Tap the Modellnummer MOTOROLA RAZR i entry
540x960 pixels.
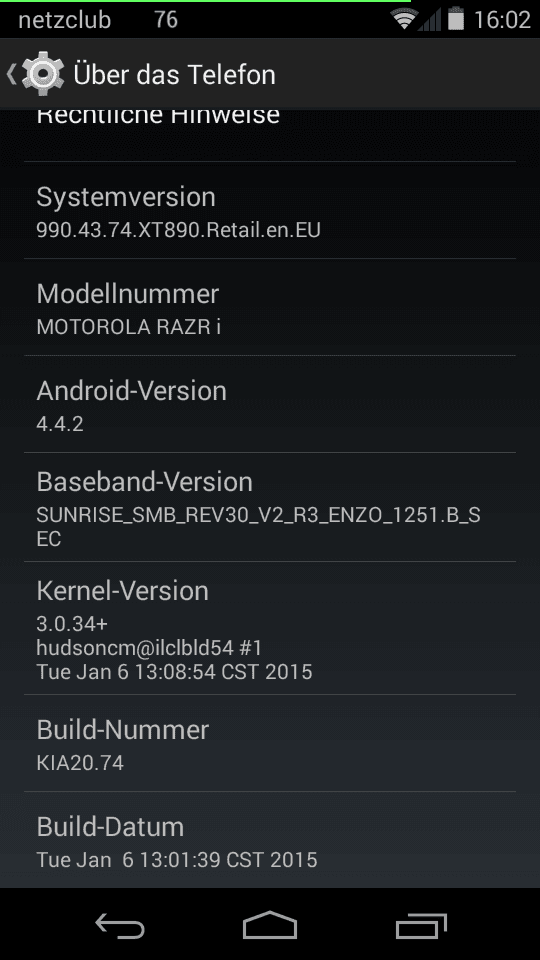tap(270, 307)
